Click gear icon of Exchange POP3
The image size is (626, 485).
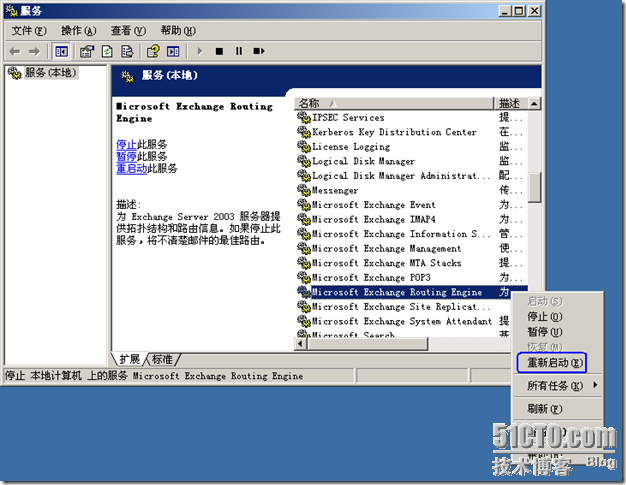coord(304,277)
